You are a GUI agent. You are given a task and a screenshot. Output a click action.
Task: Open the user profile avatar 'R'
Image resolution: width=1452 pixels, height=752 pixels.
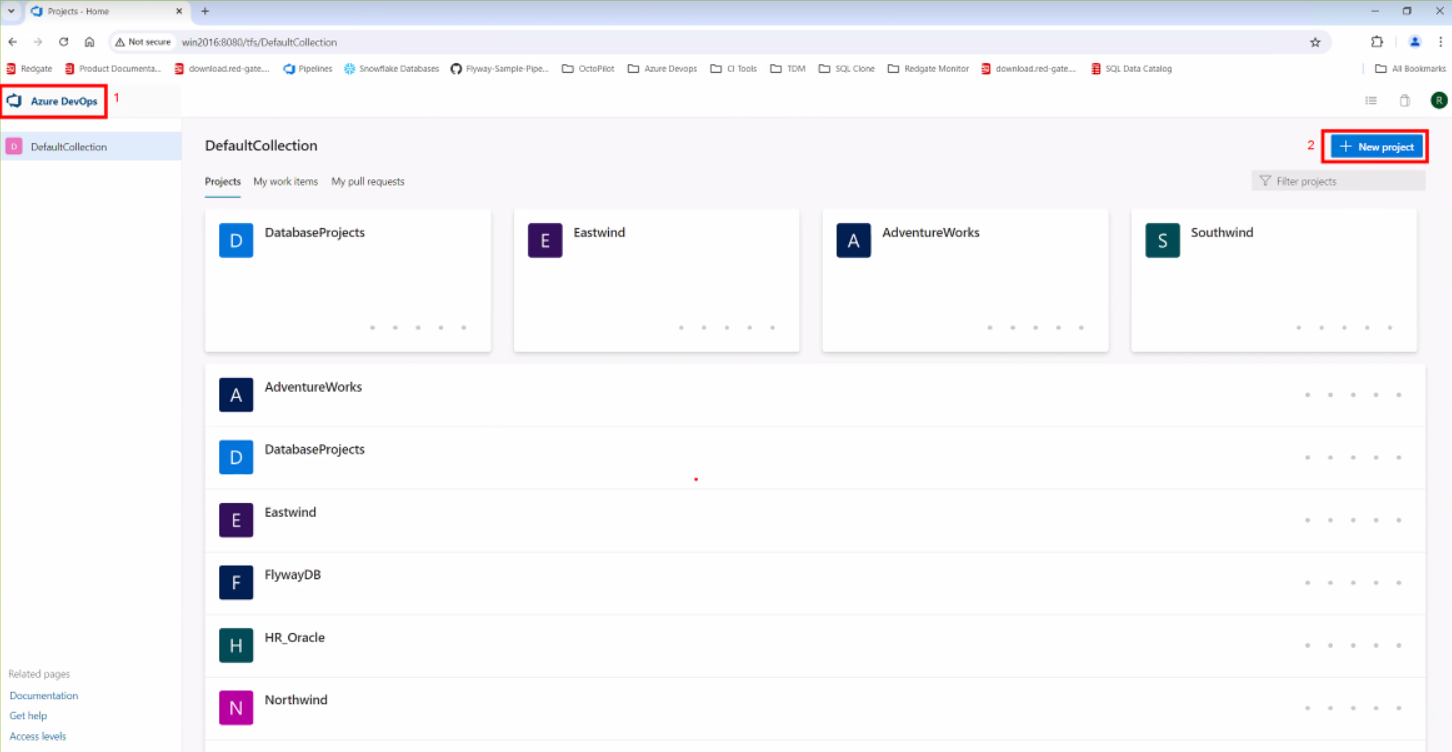[x=1438, y=100]
